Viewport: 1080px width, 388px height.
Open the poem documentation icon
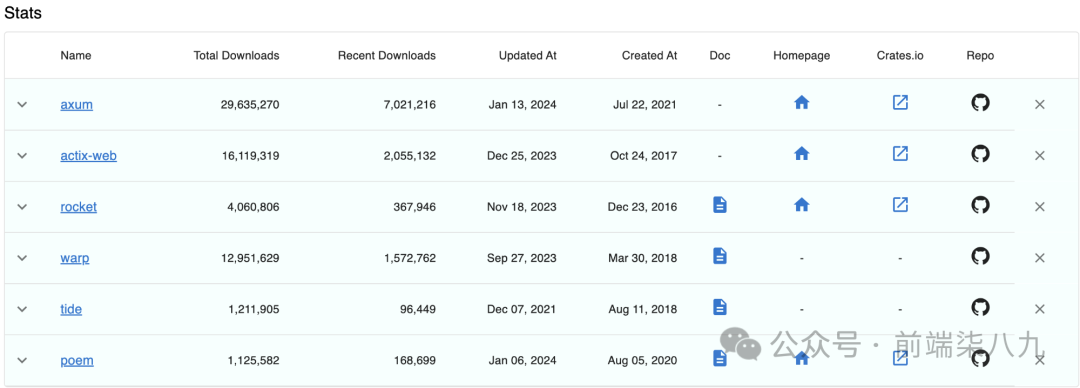point(720,358)
